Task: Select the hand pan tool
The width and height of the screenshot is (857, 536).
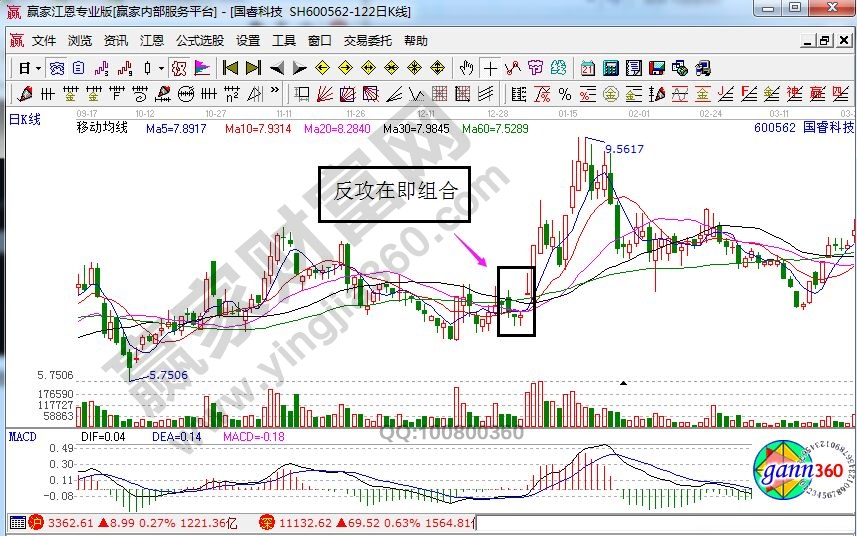Action: [x=466, y=68]
